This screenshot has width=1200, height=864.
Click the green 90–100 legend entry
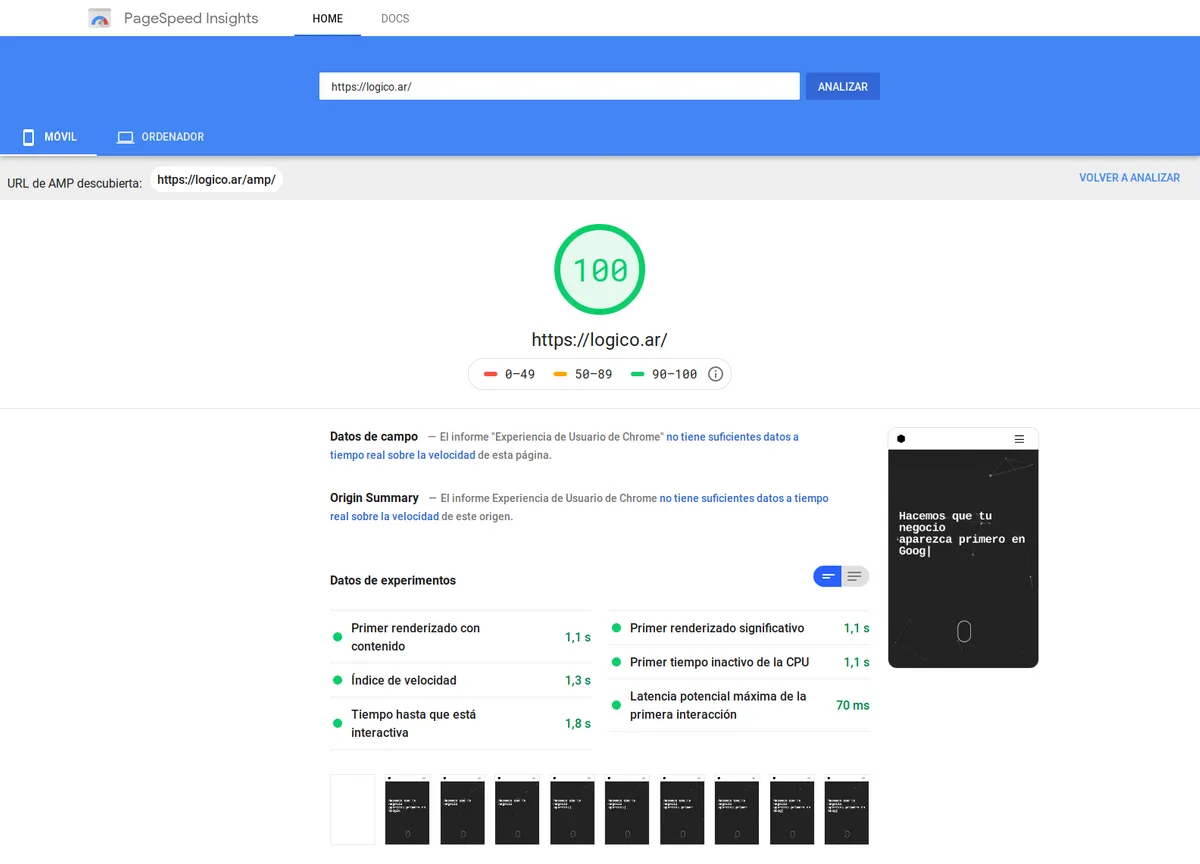pos(664,374)
